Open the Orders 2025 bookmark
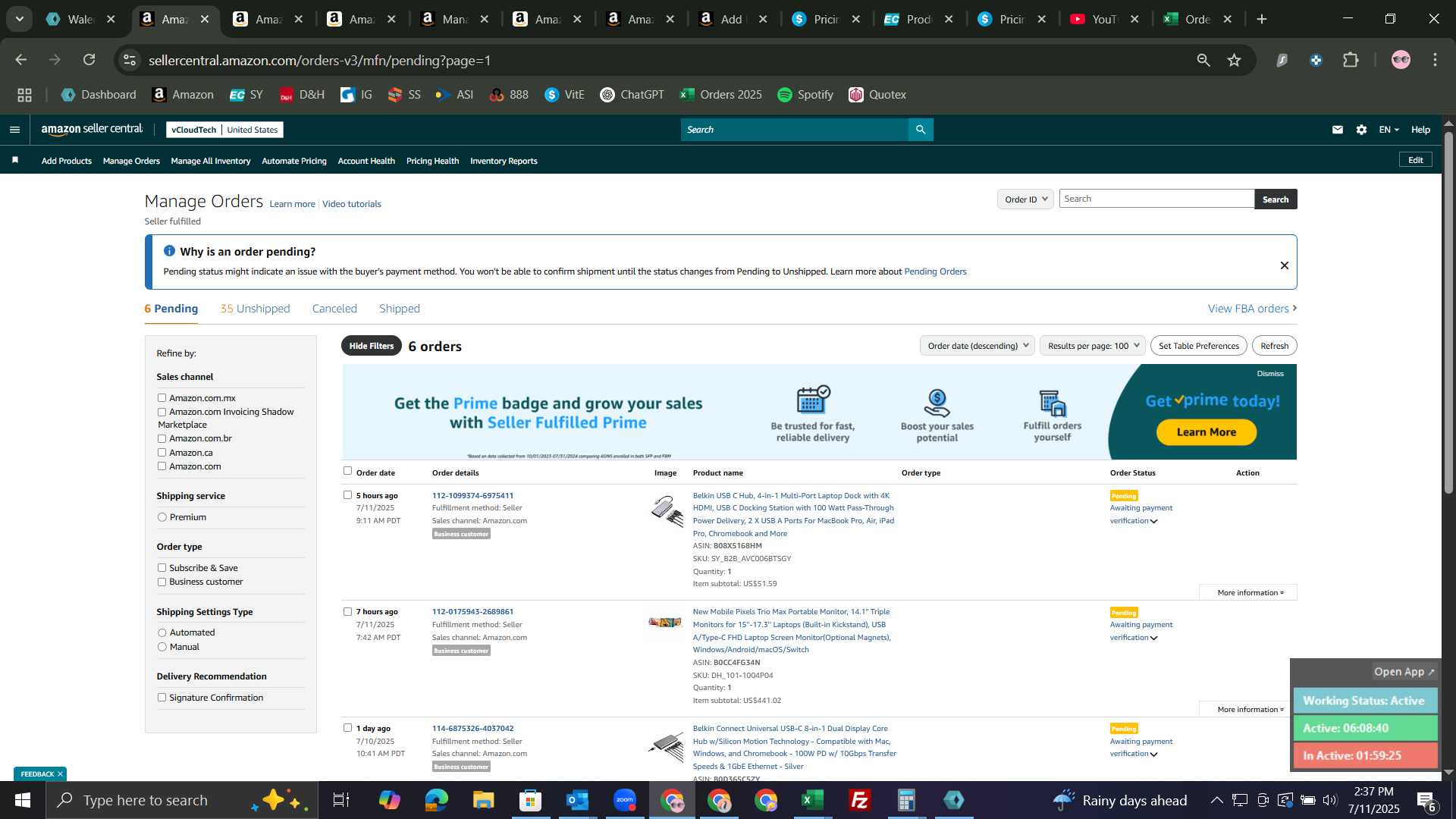1456x819 pixels. (x=720, y=95)
